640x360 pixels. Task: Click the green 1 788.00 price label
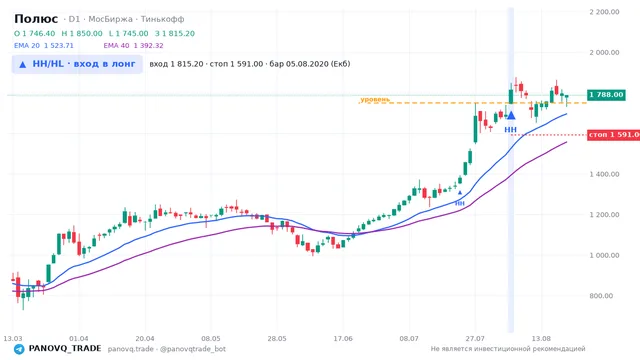click(x=606, y=95)
